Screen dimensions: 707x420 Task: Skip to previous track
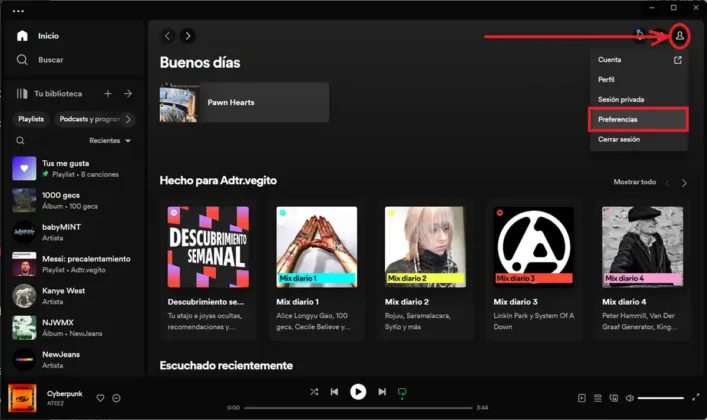[x=334, y=392]
